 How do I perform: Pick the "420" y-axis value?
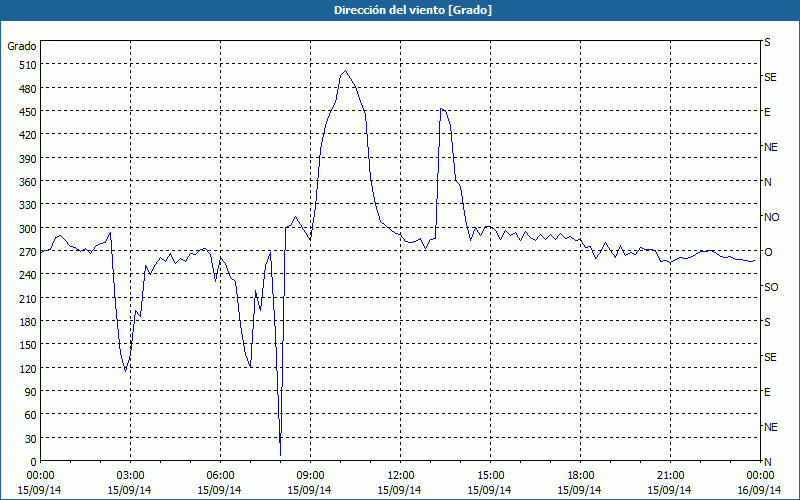(28, 136)
